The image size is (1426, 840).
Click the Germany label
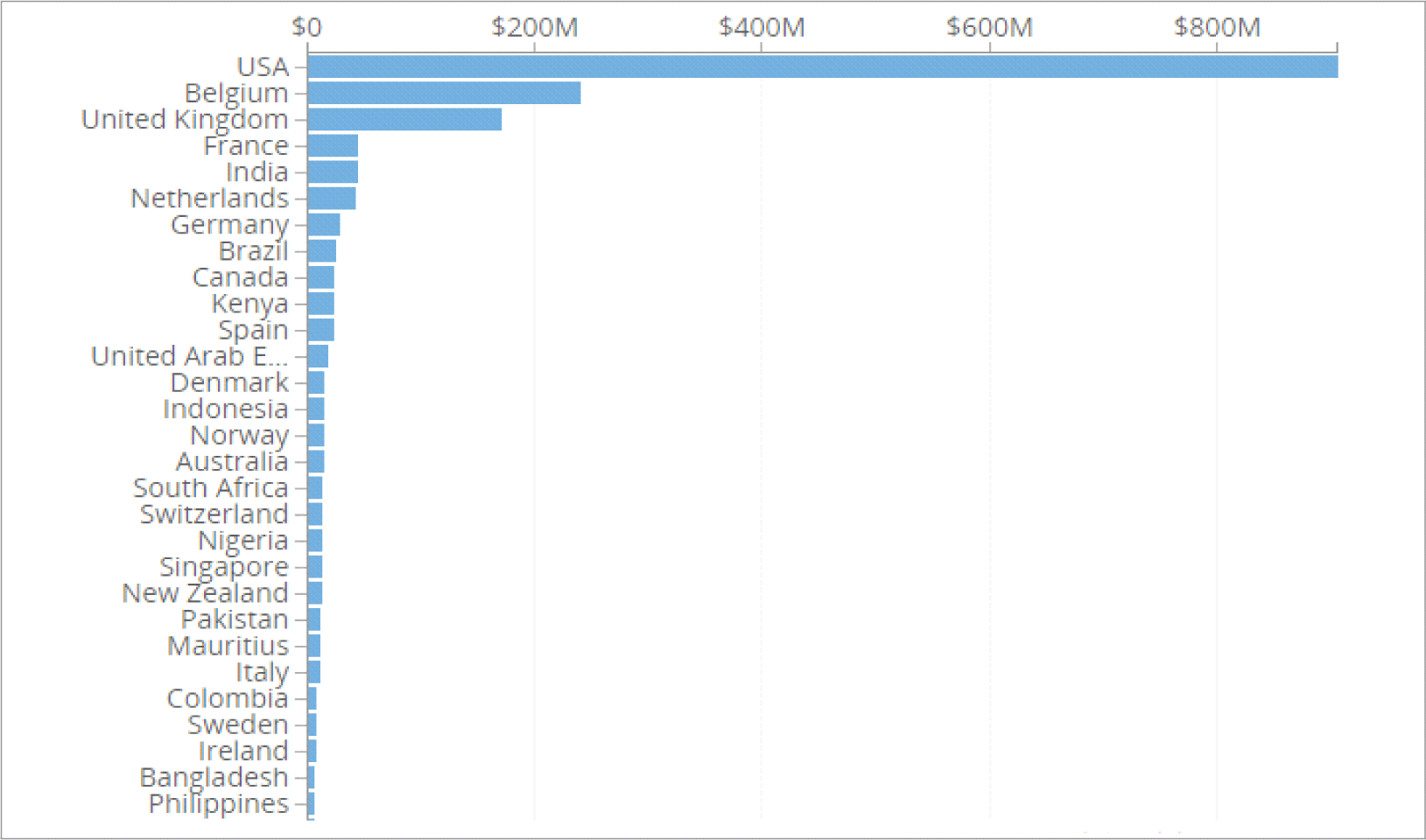[x=230, y=225]
